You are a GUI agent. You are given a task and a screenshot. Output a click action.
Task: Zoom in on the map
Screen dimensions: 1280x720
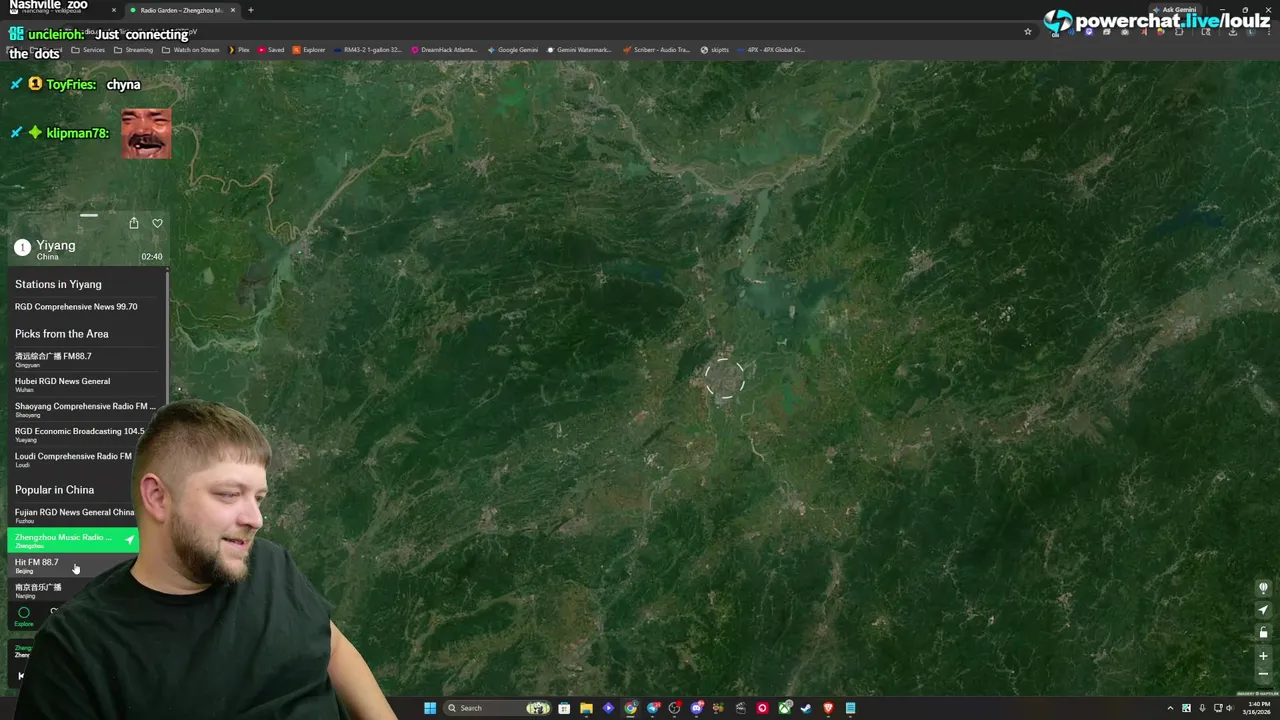coord(1263,656)
